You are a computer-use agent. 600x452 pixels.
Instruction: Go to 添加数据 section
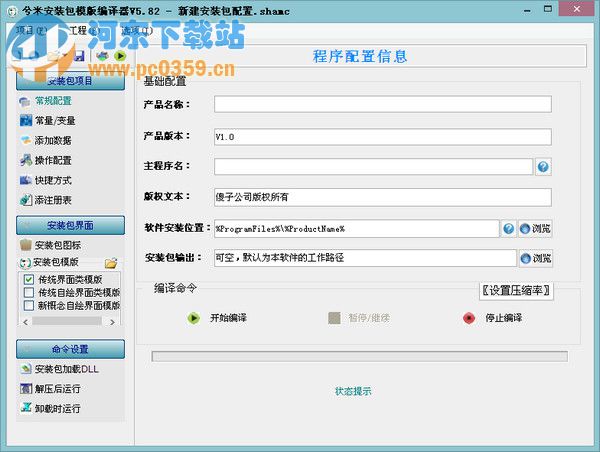tap(46, 140)
